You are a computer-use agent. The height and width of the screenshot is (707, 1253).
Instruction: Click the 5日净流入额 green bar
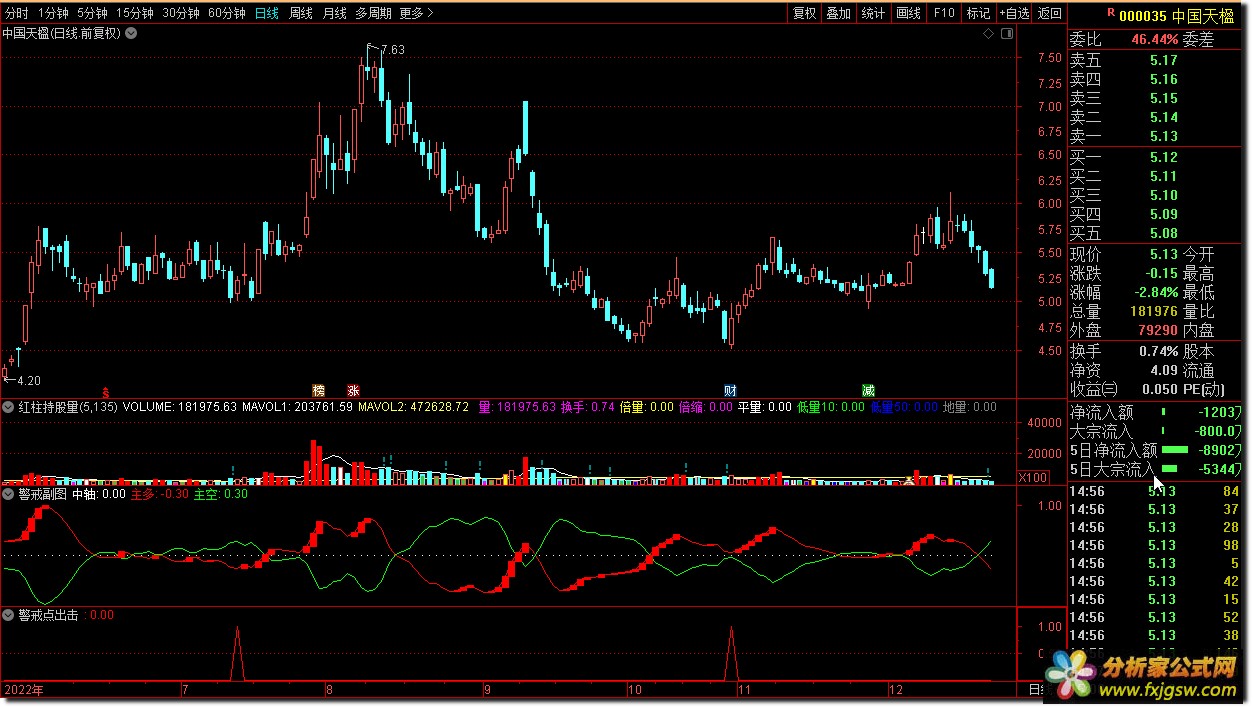[1175, 450]
